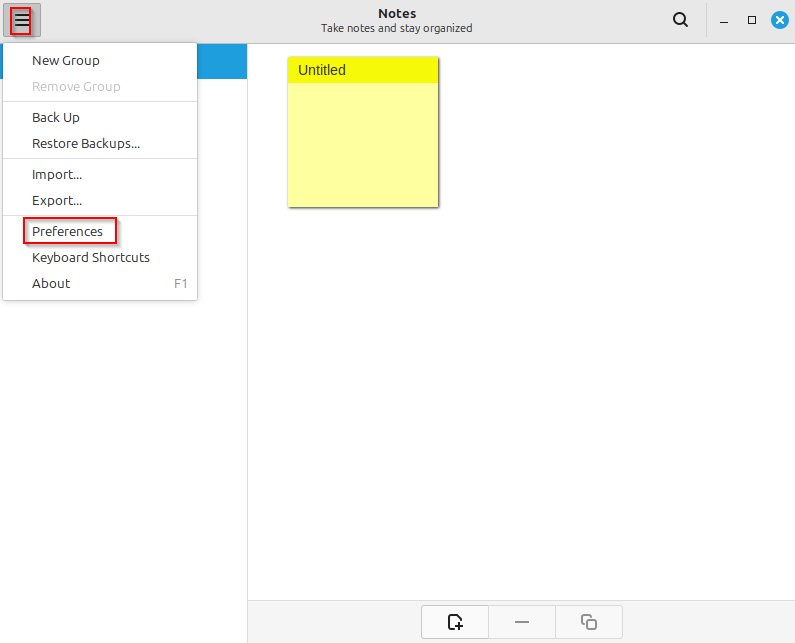795x643 pixels.
Task: Open Keyboard Shortcuts menu item
Action: coord(100,258)
